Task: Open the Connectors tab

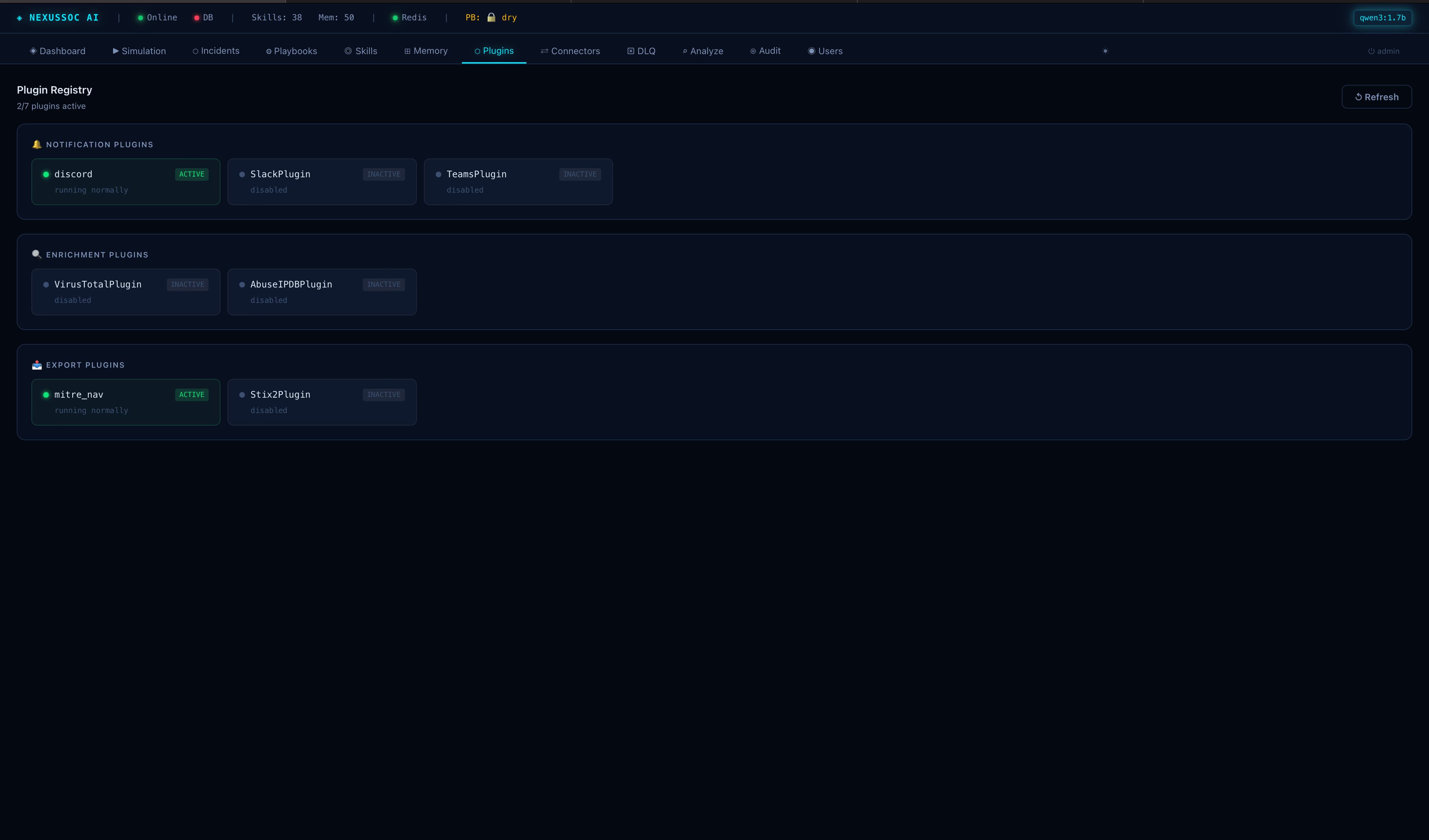Action: coord(570,51)
